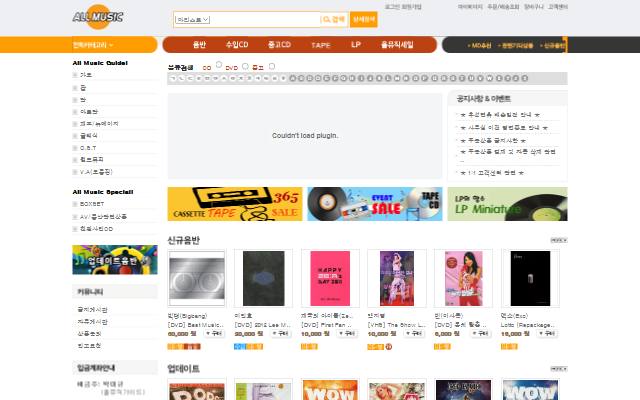The width and height of the screenshot is (640, 400).
Task: Select the 중고 radio button
Action: [x=272, y=66]
